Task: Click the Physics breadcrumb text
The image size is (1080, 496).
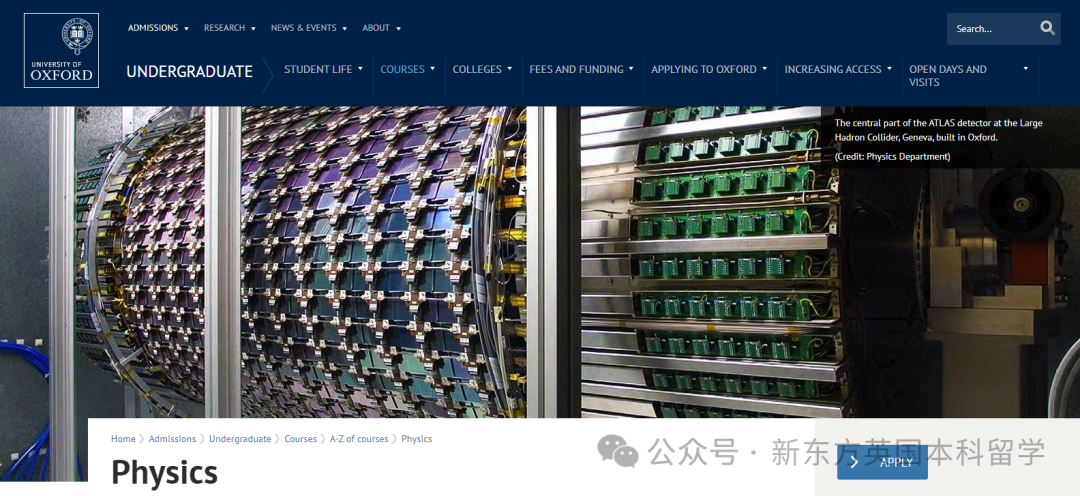Action: [x=417, y=439]
